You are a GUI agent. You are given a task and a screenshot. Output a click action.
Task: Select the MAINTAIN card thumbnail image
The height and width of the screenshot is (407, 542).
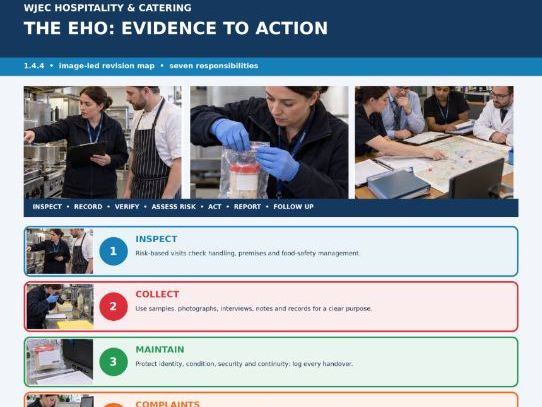click(60, 362)
